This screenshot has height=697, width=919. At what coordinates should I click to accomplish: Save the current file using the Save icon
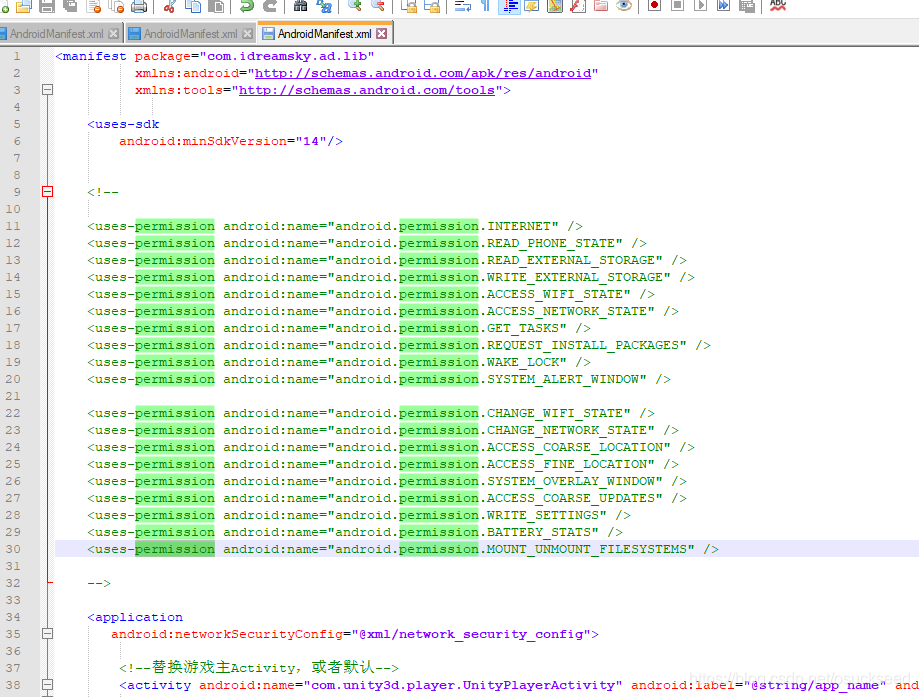pos(47,6)
